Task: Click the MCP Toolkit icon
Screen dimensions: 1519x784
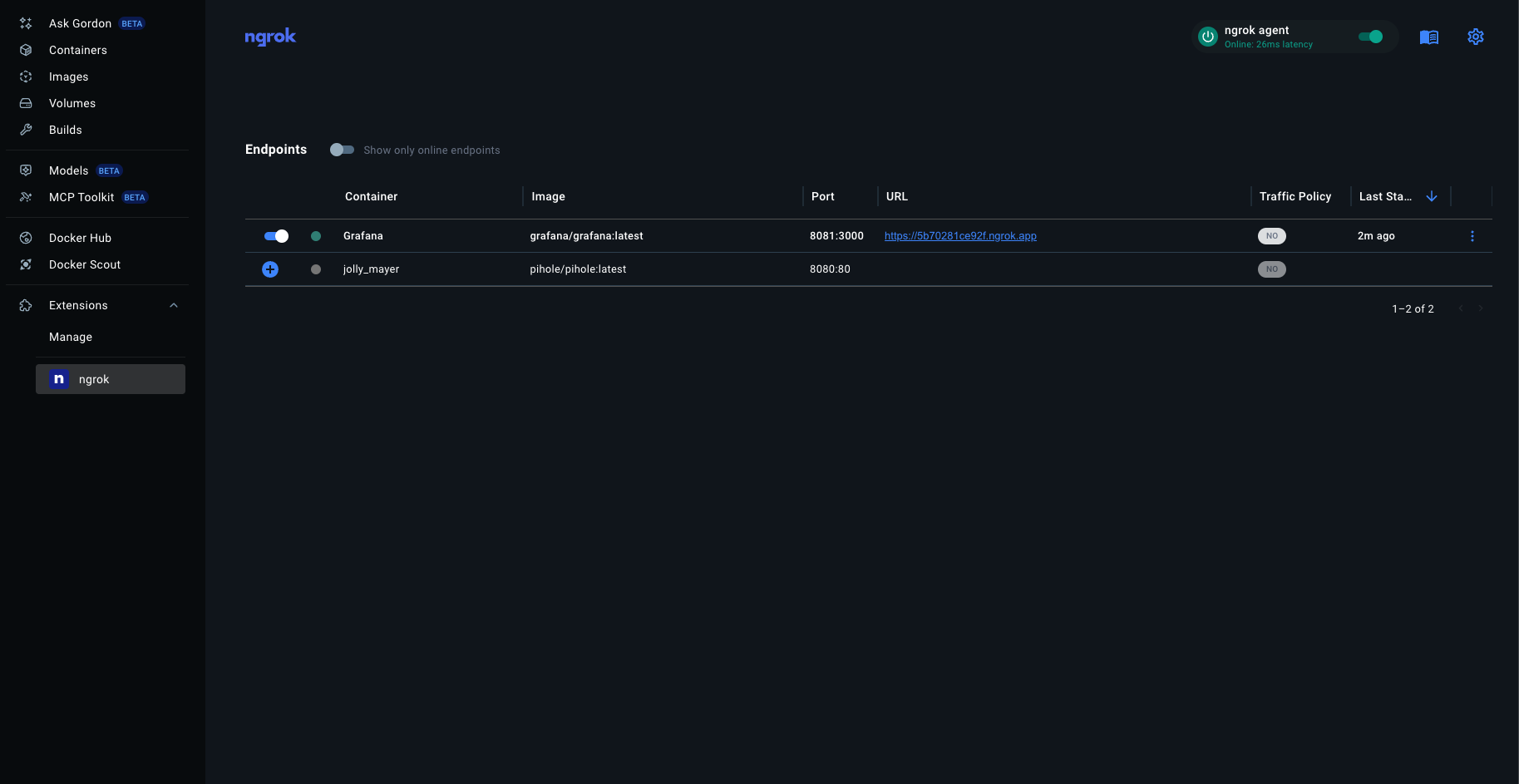Action: (26, 197)
